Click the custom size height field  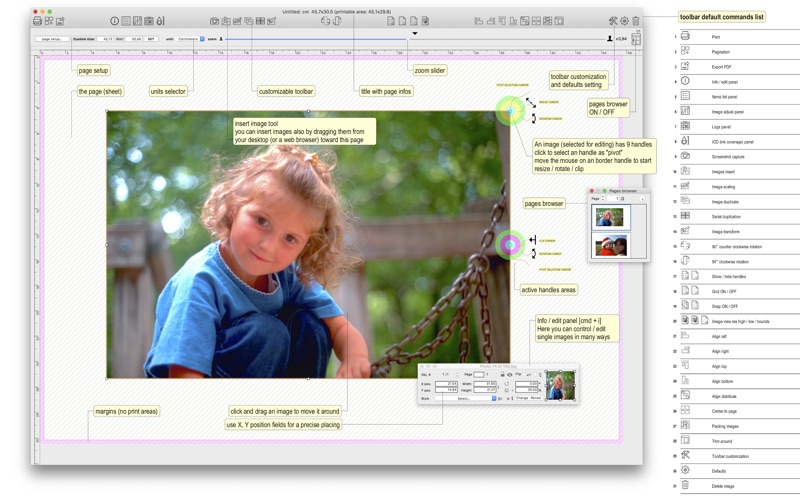tap(134, 39)
